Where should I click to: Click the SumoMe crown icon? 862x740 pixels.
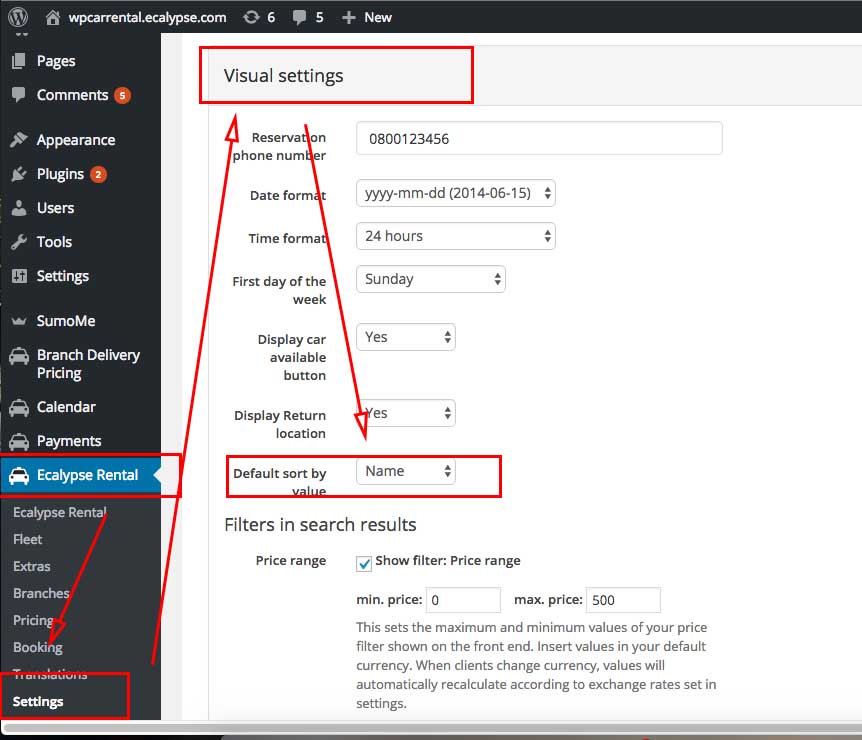pyautogui.click(x=19, y=321)
